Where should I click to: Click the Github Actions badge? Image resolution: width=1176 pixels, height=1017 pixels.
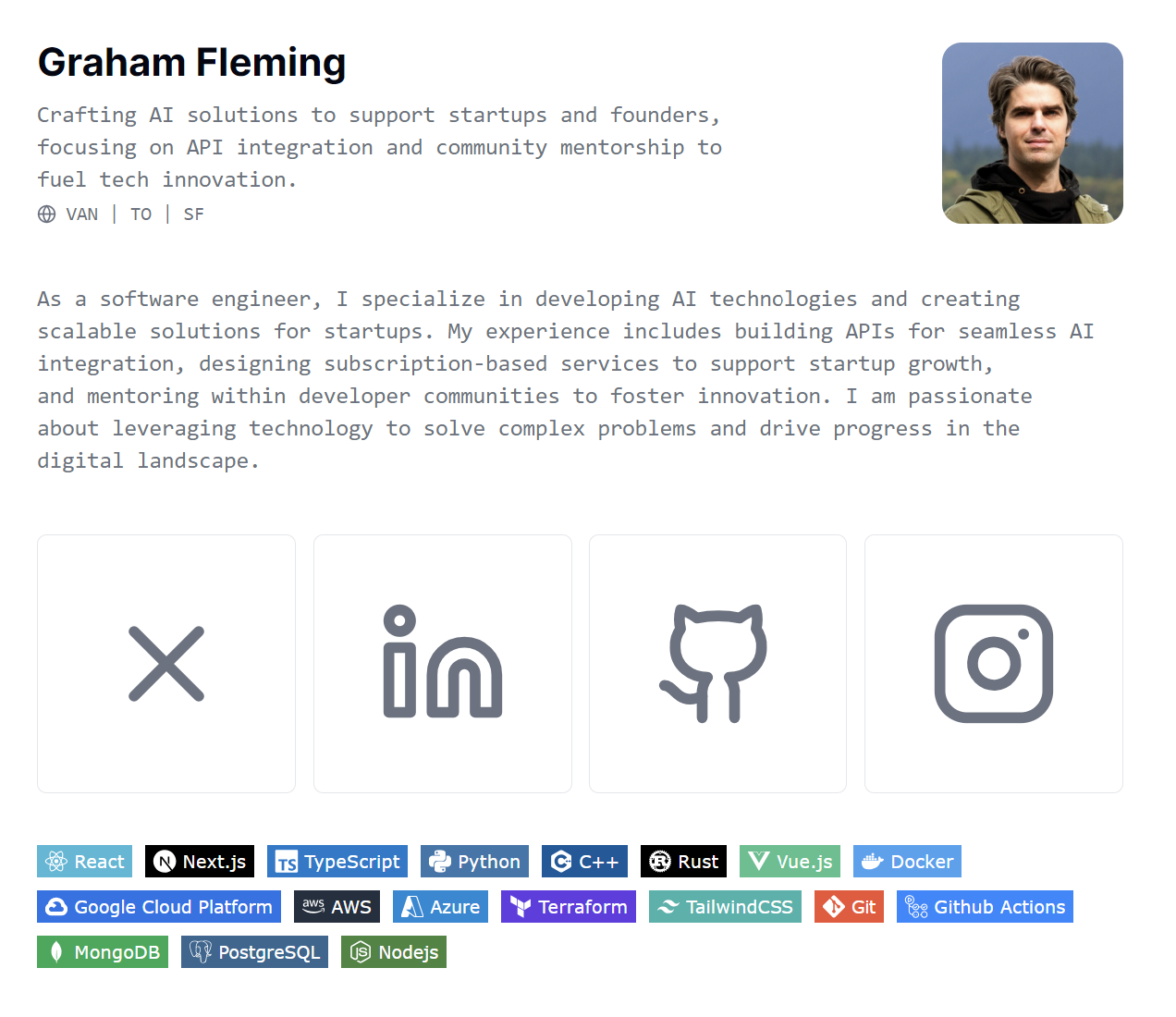pos(985,907)
